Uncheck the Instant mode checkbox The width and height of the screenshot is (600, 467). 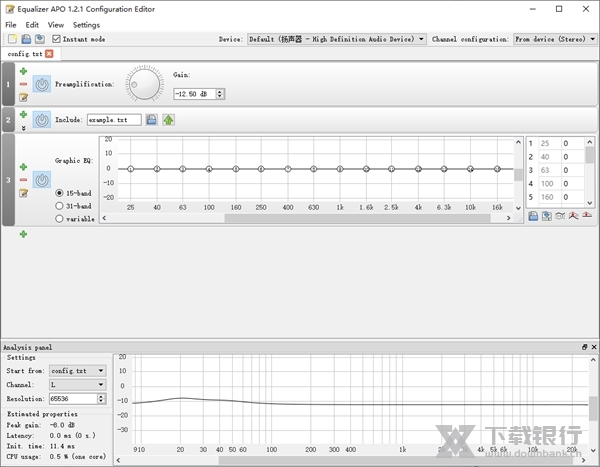tap(57, 39)
